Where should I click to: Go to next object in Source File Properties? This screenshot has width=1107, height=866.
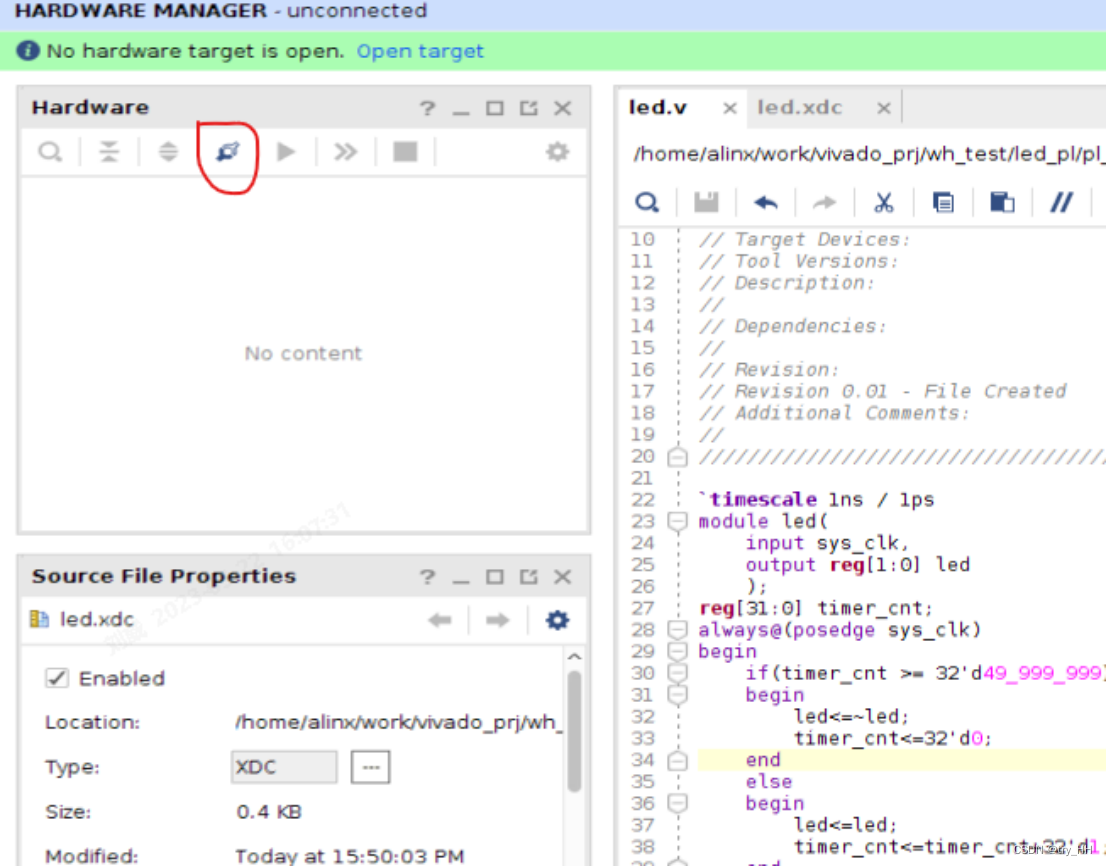[498, 620]
